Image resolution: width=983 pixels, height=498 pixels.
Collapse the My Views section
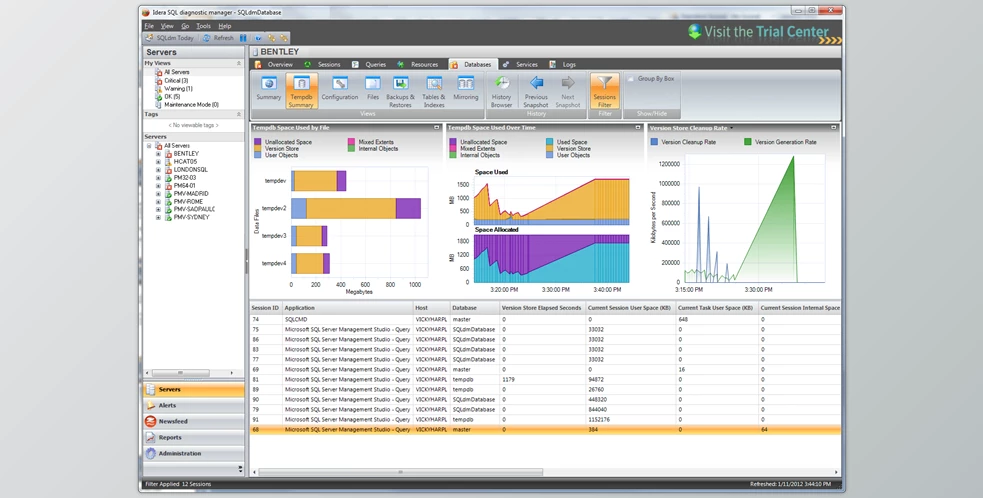[239, 63]
